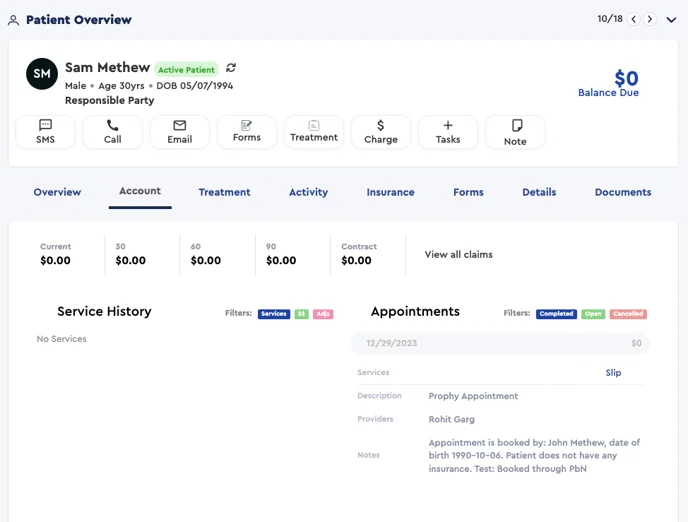This screenshot has height=522, width=688.
Task: Toggle the Completed appointments filter
Action: (x=556, y=314)
